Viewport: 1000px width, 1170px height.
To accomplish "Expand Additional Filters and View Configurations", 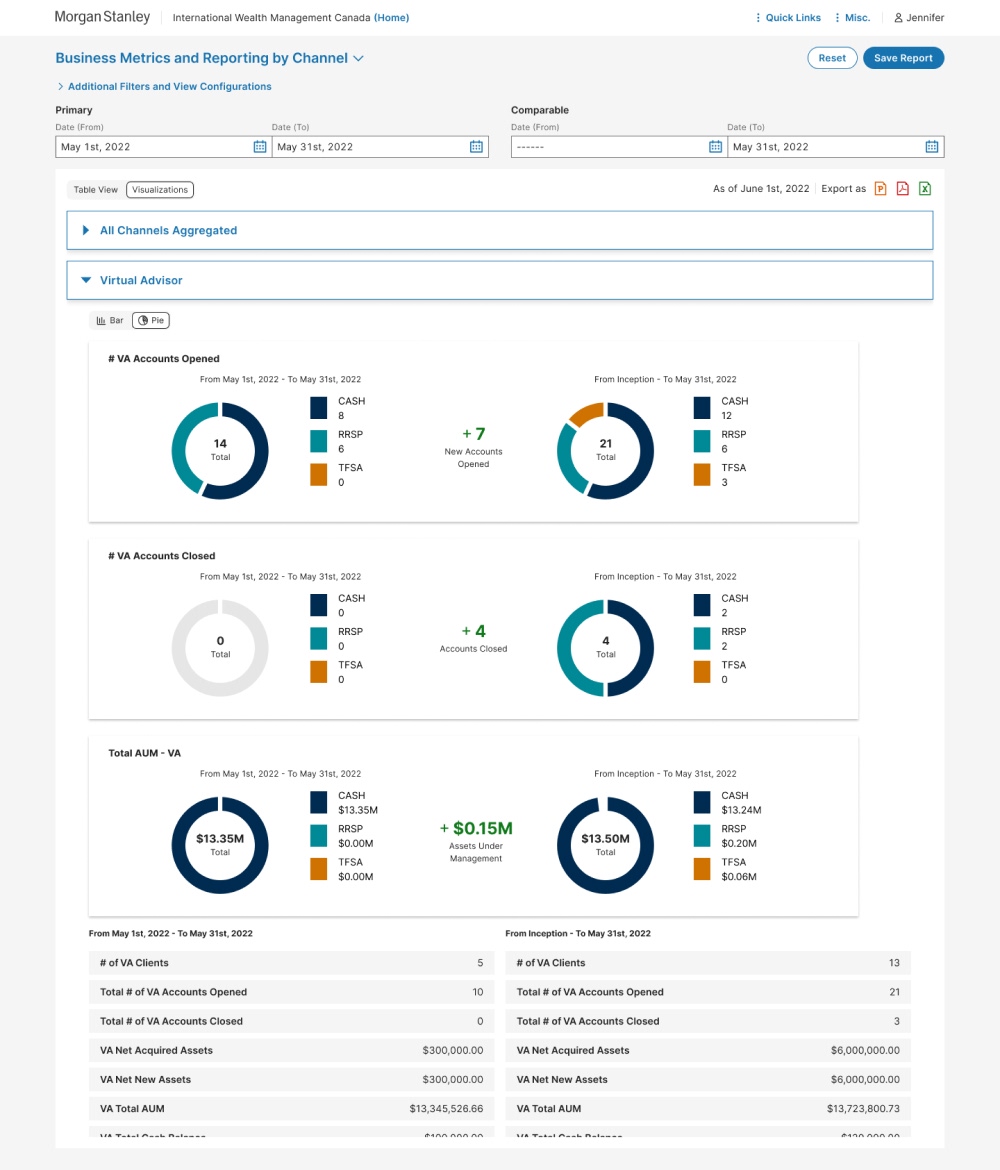I will [x=164, y=87].
